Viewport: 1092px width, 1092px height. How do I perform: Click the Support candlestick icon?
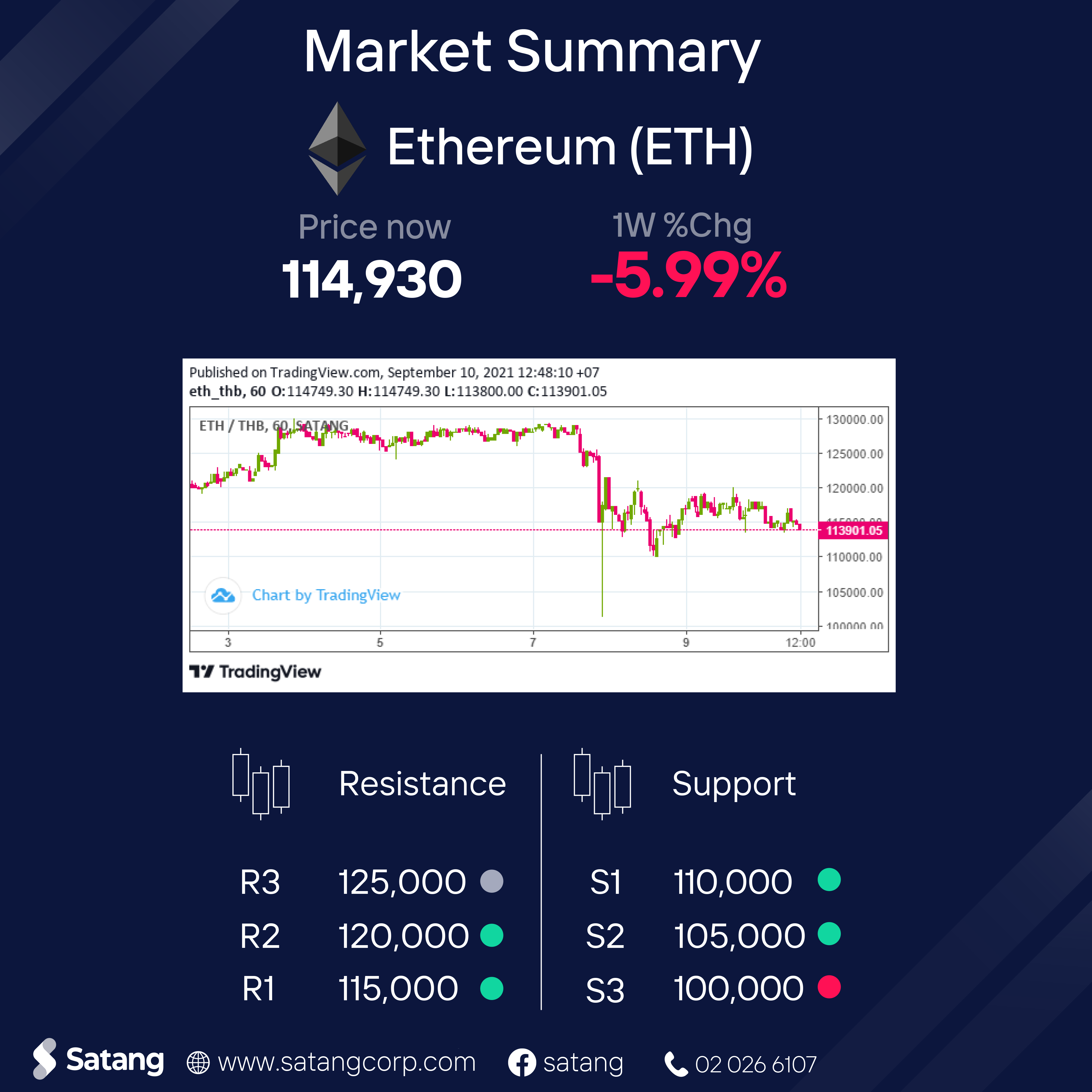point(602,784)
